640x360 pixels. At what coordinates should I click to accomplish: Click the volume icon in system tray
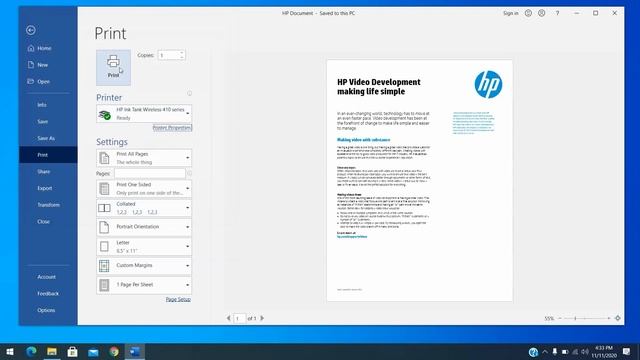pos(585,352)
